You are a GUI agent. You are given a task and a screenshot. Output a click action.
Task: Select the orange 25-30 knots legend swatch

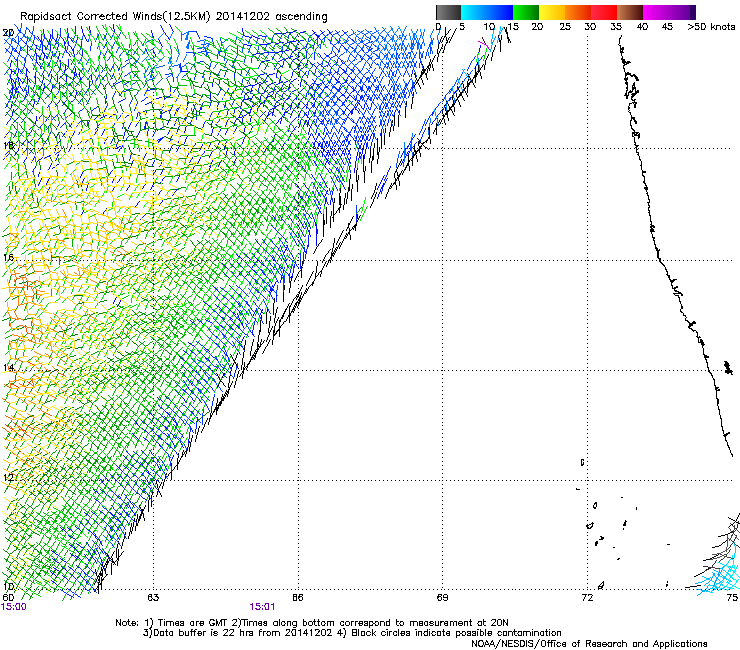[x=578, y=12]
